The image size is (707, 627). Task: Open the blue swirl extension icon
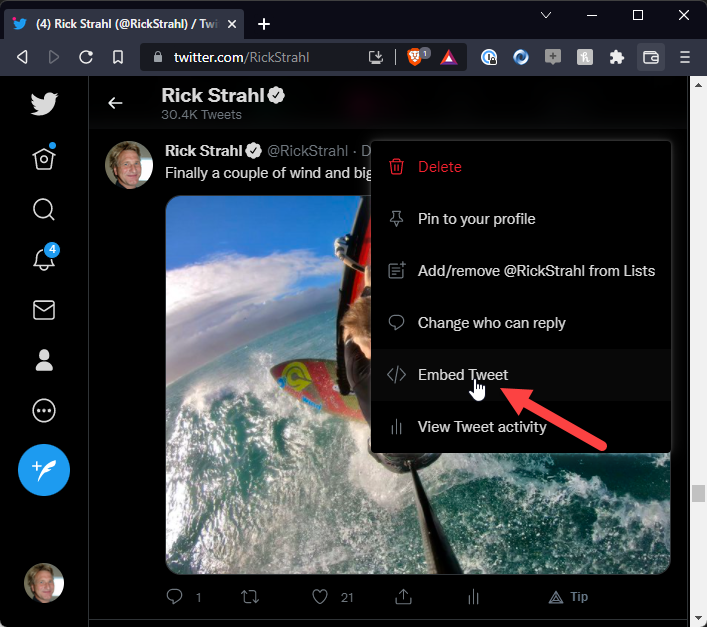(x=521, y=57)
